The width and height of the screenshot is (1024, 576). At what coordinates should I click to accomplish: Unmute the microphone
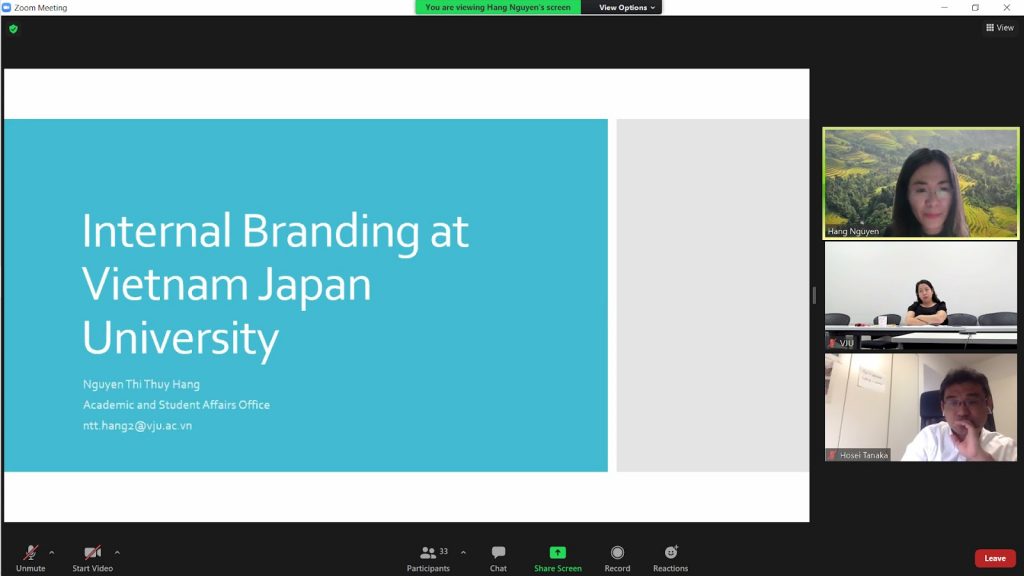[x=30, y=558]
